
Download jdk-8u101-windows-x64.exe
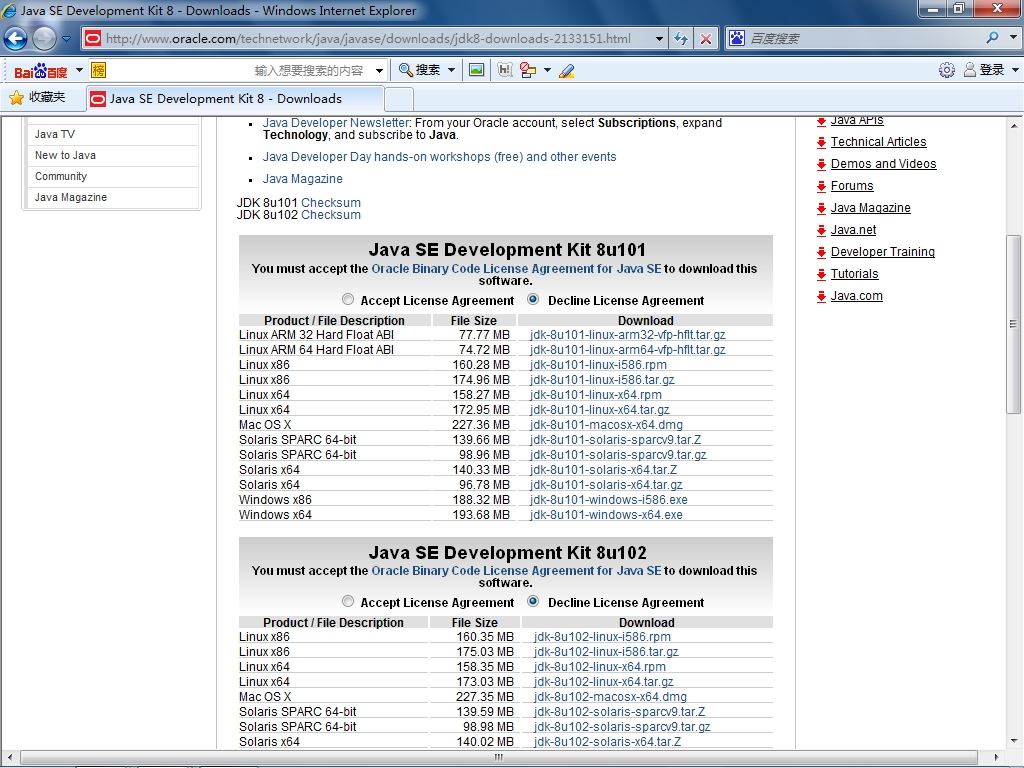(x=606, y=515)
